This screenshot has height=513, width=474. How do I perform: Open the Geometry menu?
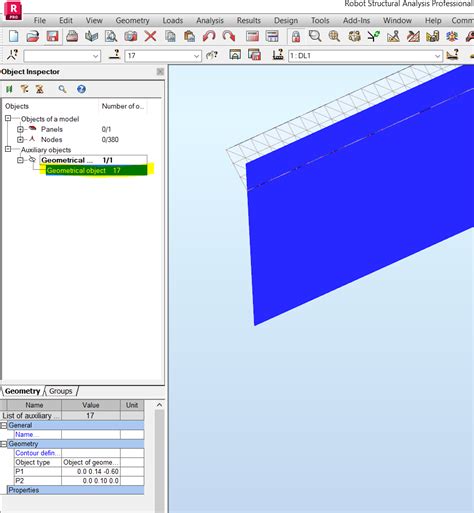click(132, 20)
